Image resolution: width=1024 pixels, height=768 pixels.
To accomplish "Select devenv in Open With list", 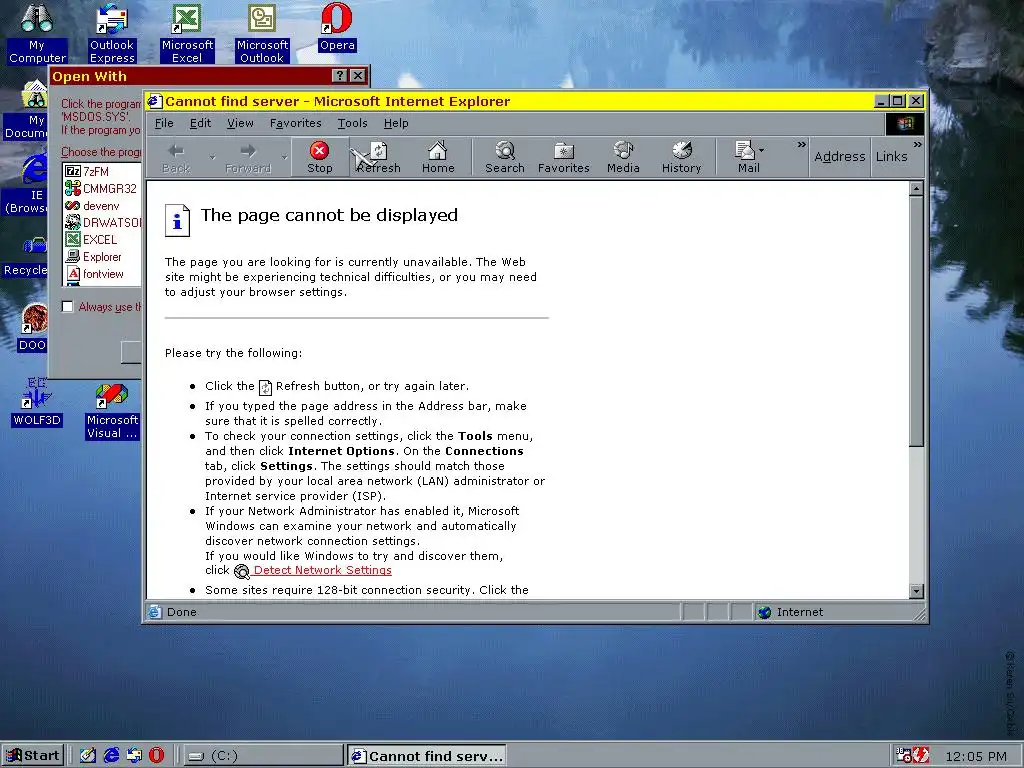I will (102, 206).
